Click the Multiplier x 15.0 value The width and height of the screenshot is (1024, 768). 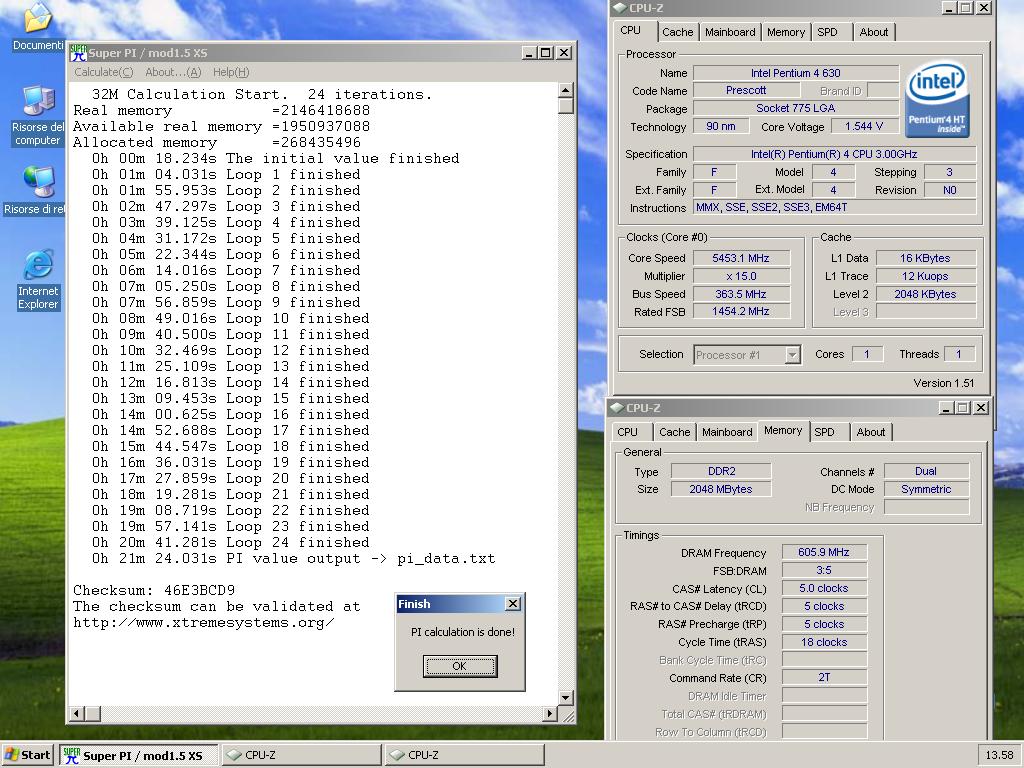[741, 276]
